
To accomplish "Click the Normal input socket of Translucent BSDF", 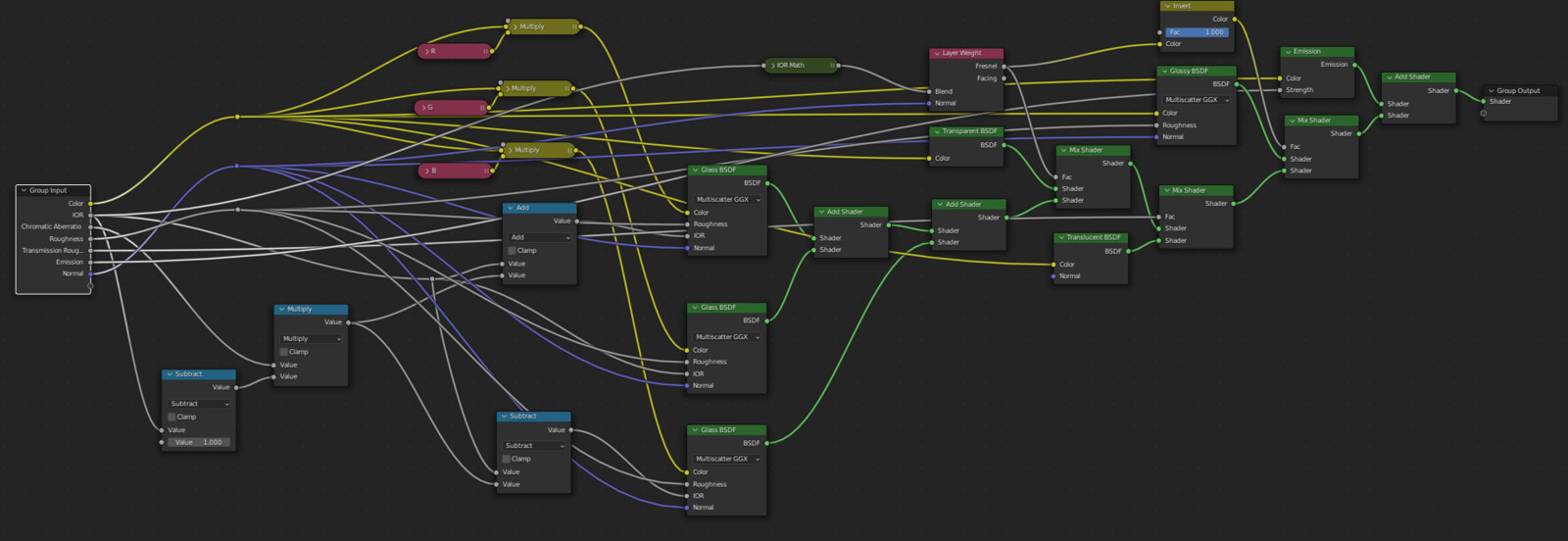I will [1053, 276].
